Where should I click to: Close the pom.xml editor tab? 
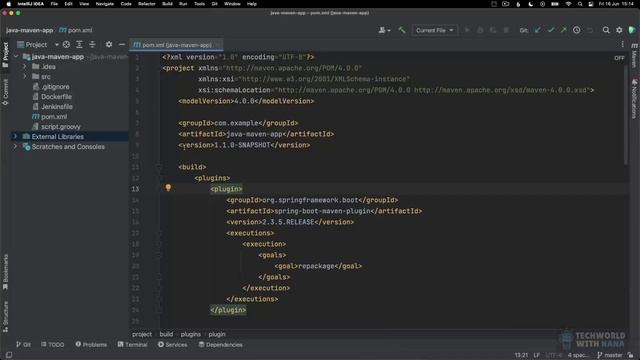[x=218, y=45]
